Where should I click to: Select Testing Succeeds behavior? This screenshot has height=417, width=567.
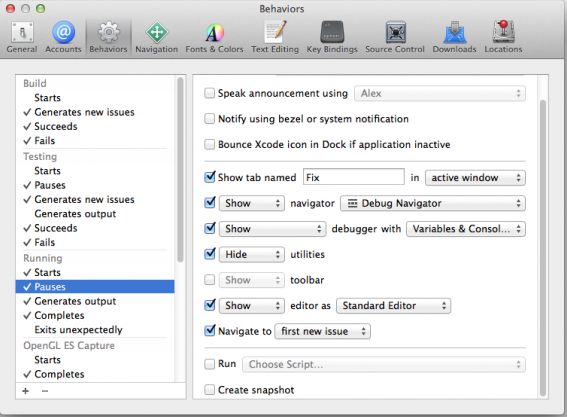click(95, 228)
